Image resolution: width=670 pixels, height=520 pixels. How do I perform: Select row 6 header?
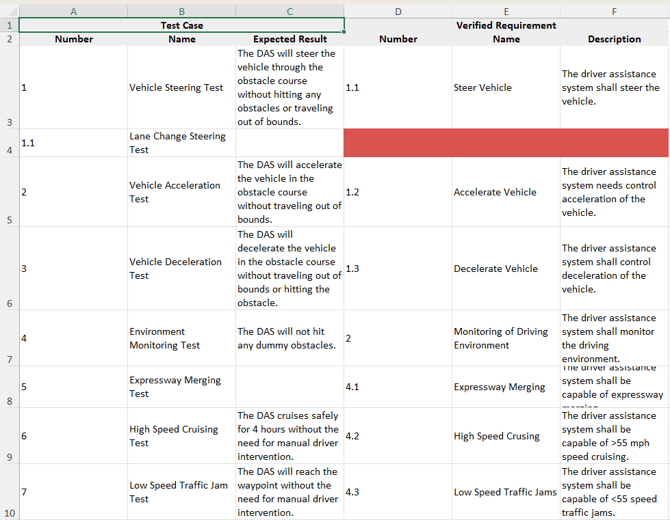[x=9, y=268]
